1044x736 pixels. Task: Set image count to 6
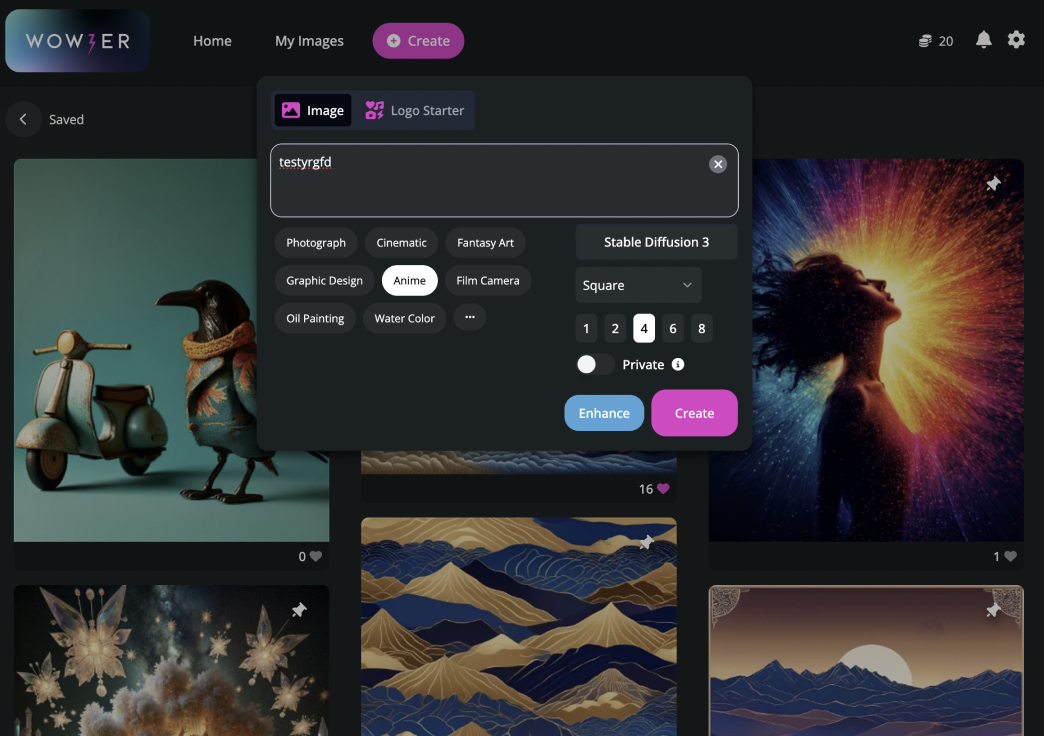coord(673,329)
